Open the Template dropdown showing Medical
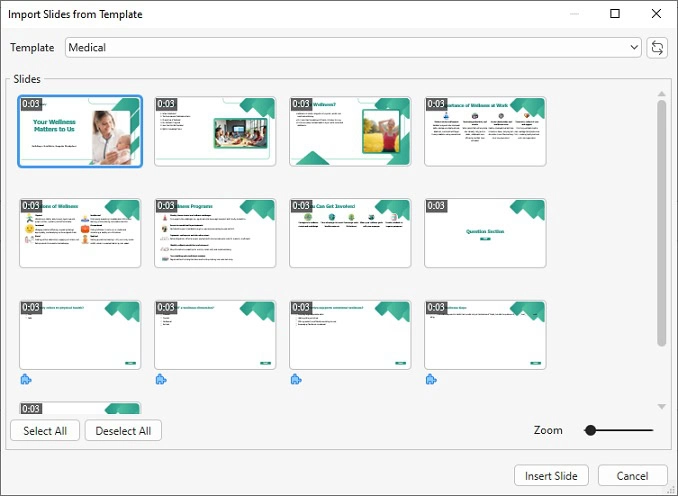Viewport: 678px width, 496px height. pyautogui.click(x=353, y=48)
